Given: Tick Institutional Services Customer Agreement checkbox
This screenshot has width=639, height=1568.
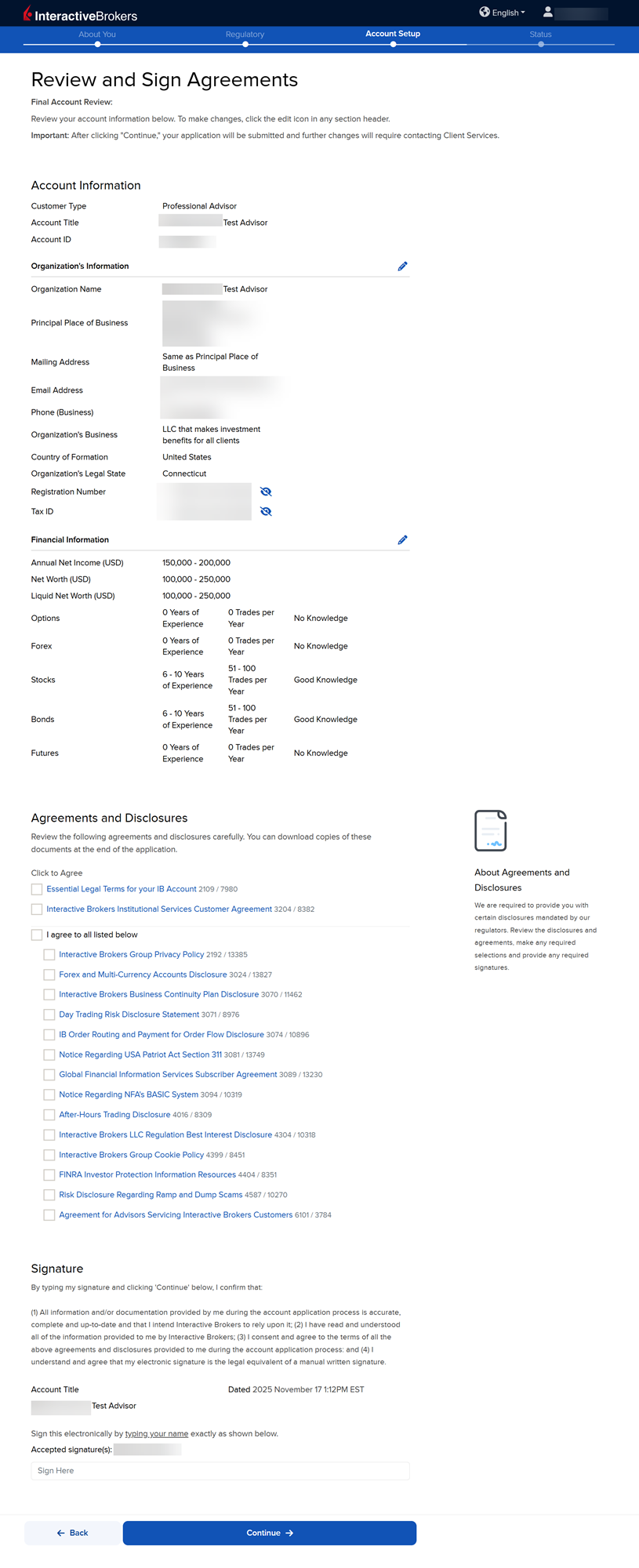Looking at the screenshot, I should pos(37,909).
